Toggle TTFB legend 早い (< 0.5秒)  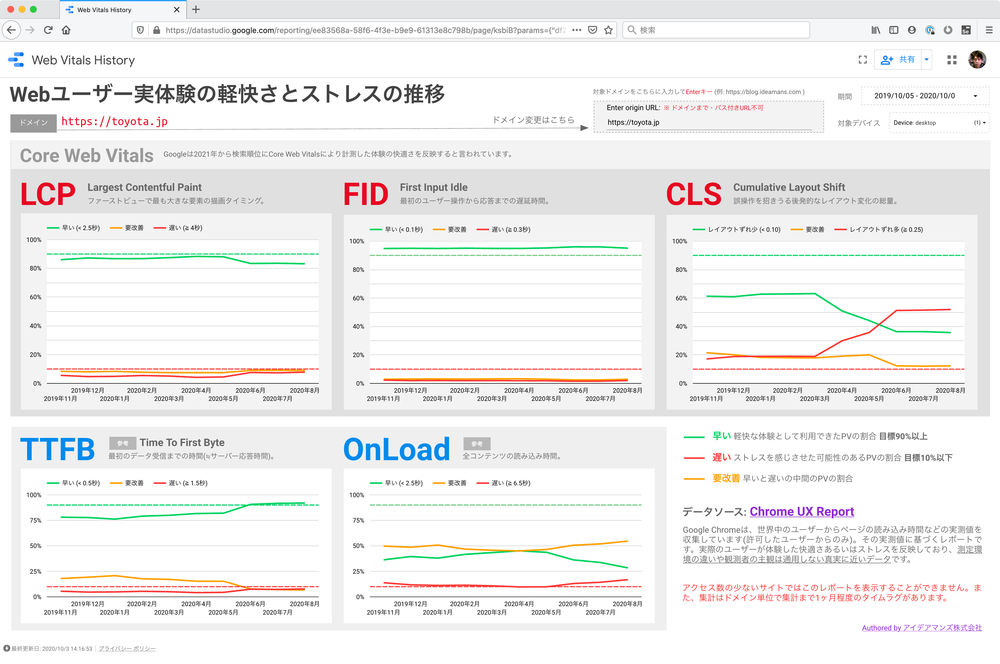click(73, 483)
